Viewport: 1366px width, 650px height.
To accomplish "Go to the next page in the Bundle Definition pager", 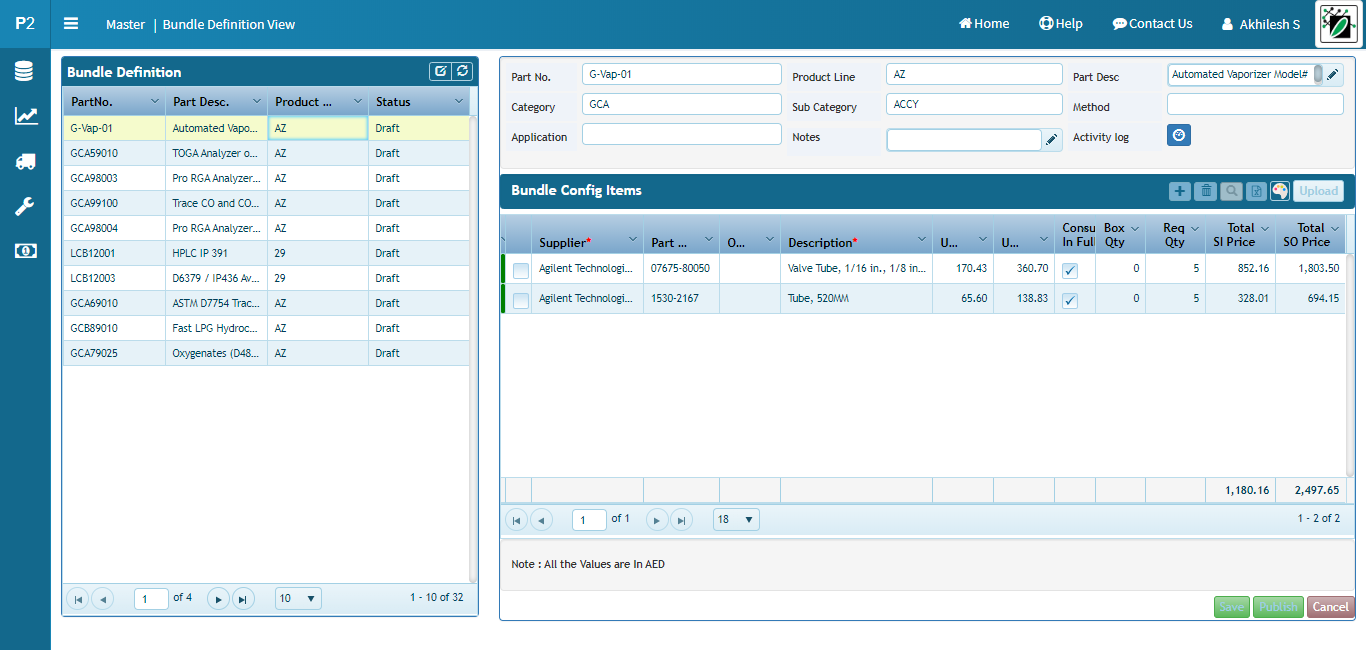I will click(x=218, y=599).
